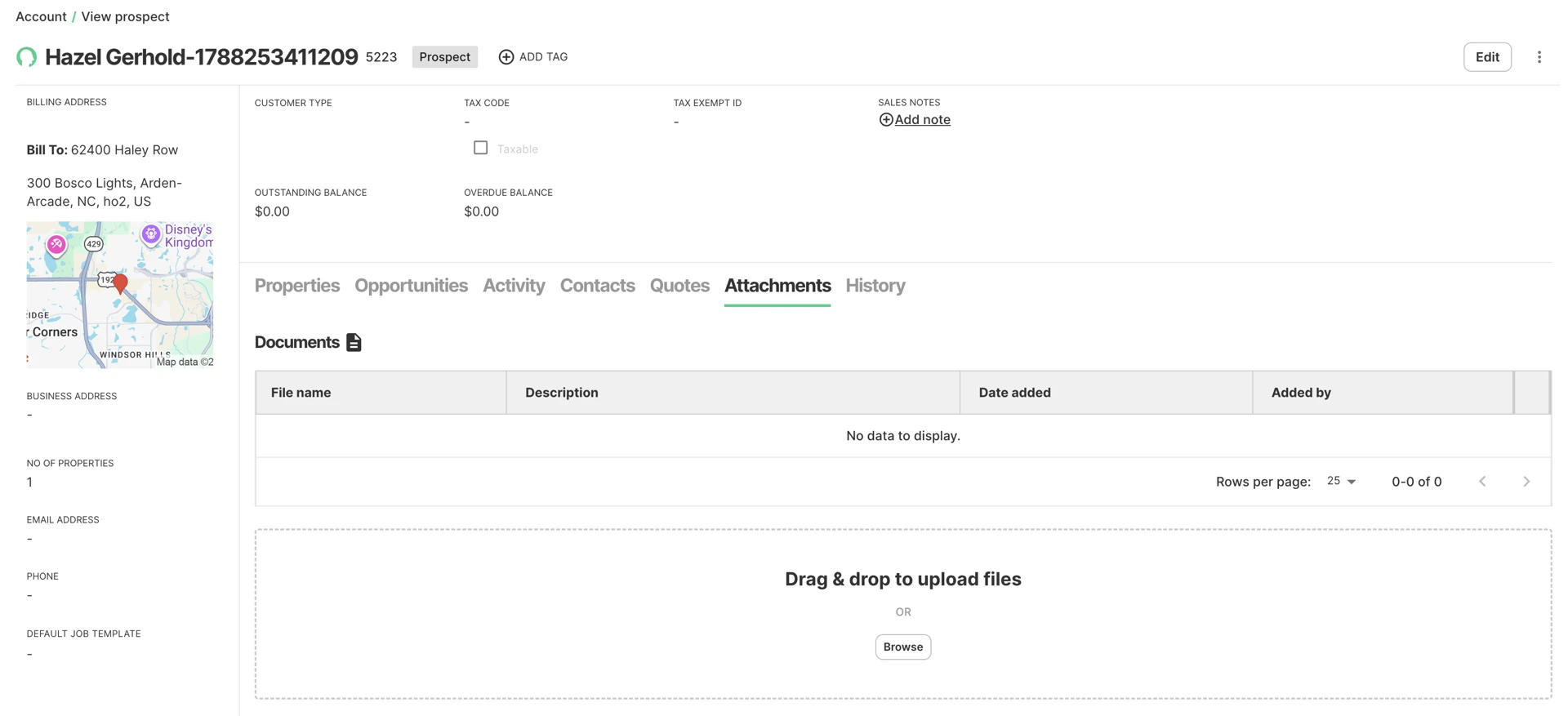This screenshot has height=716, width=1568.
Task: Click the red location pin on map
Action: point(120,283)
